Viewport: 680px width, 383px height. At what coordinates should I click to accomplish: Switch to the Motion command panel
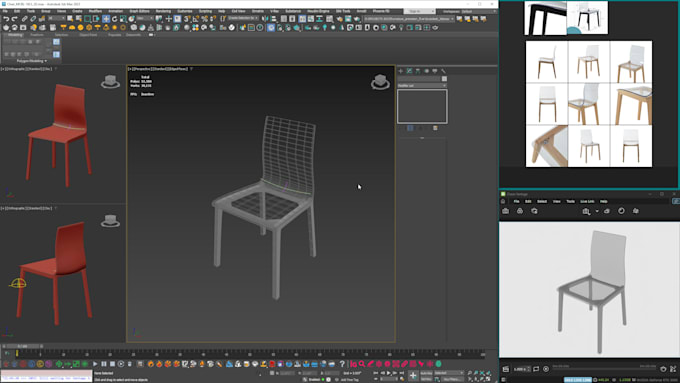pos(426,71)
